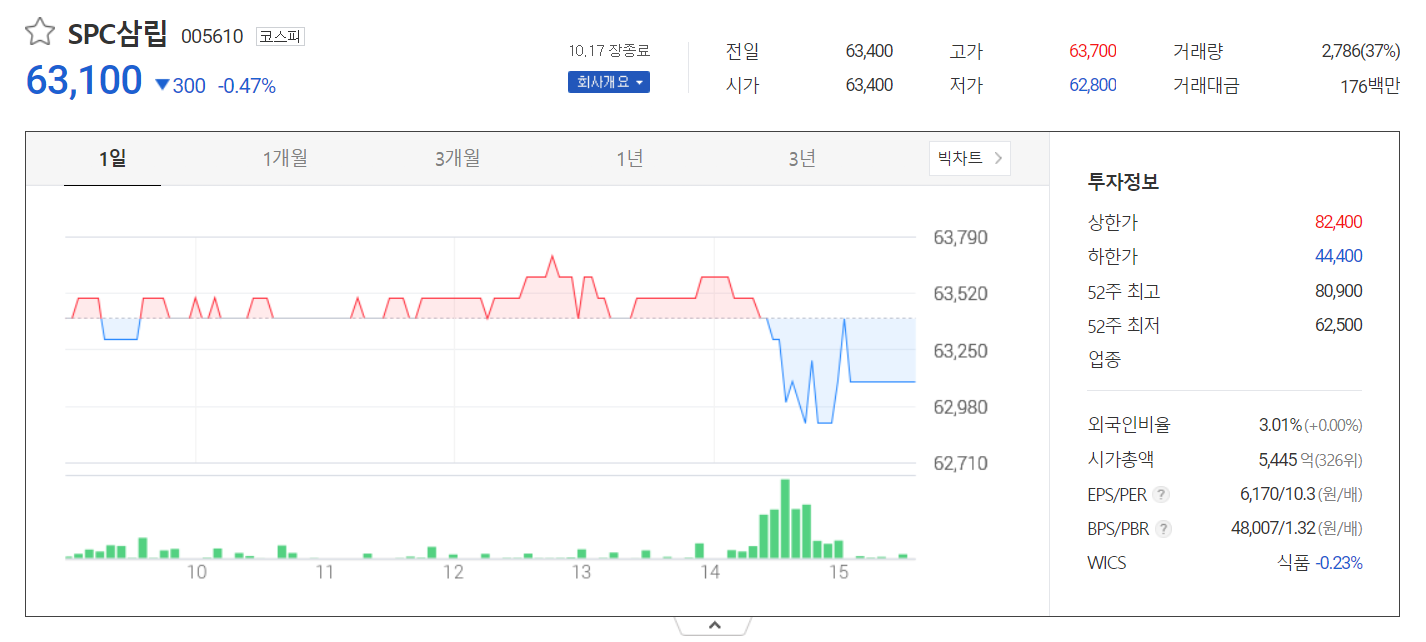Switch to the 3년 chart tab
Image resolution: width=1426 pixels, height=642 pixels.
pos(802,158)
